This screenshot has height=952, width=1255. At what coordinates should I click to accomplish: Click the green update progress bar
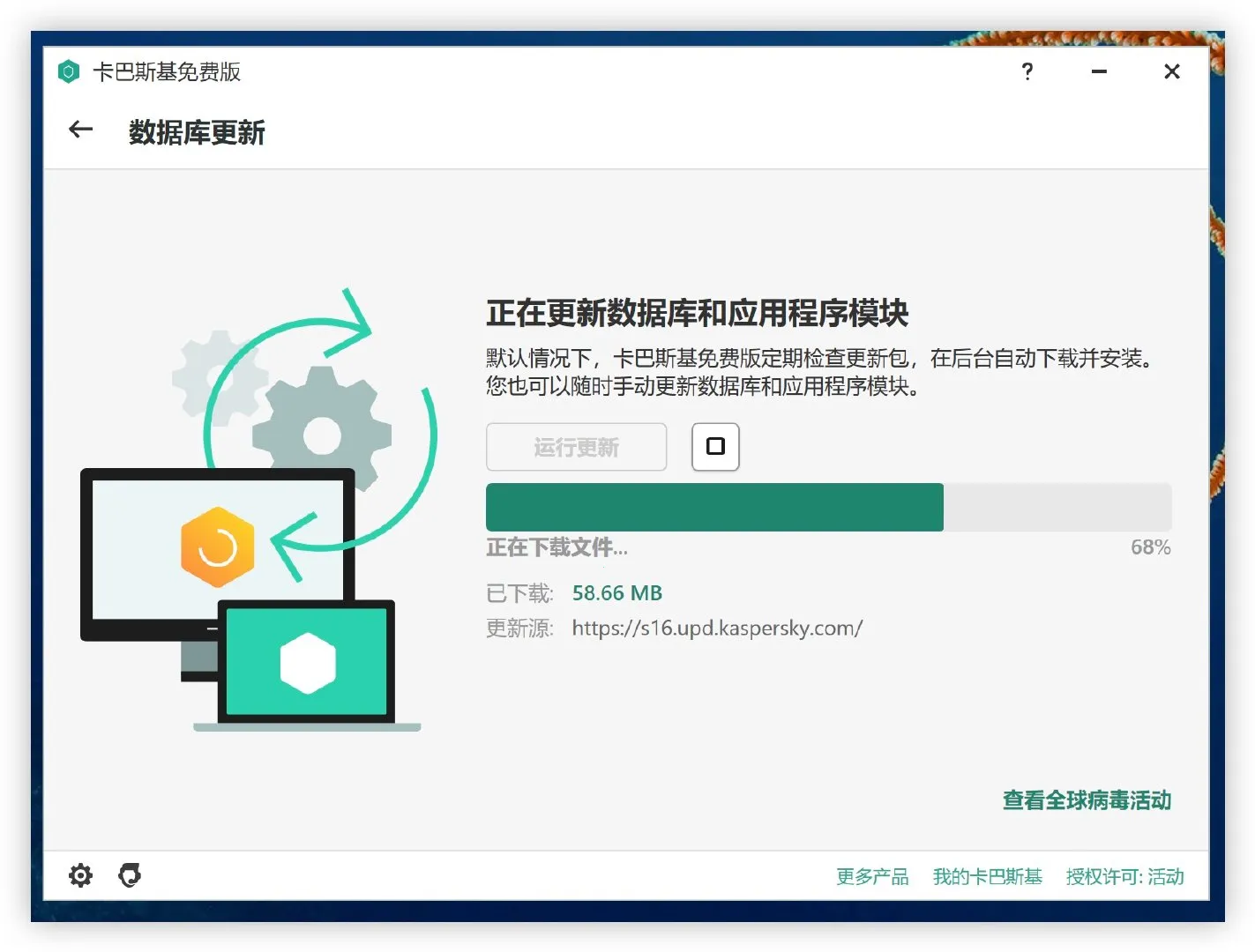[714, 507]
